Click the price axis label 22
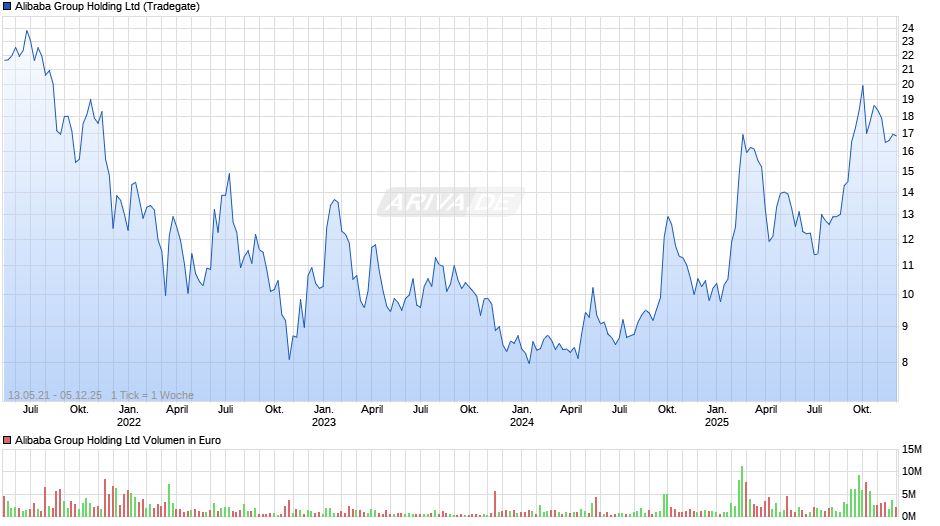 click(x=908, y=55)
